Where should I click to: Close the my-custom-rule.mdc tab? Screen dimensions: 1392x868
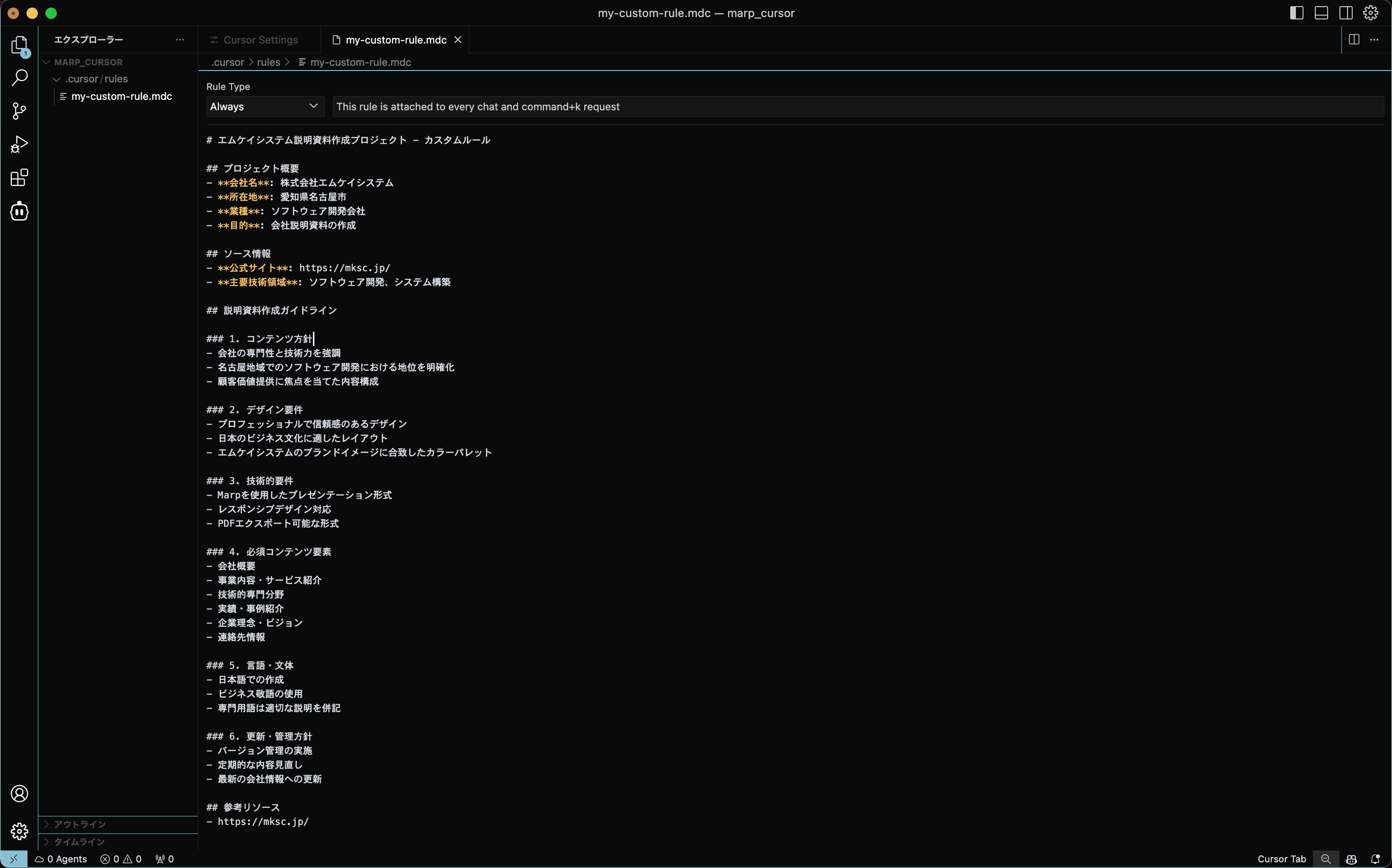pyautogui.click(x=458, y=40)
